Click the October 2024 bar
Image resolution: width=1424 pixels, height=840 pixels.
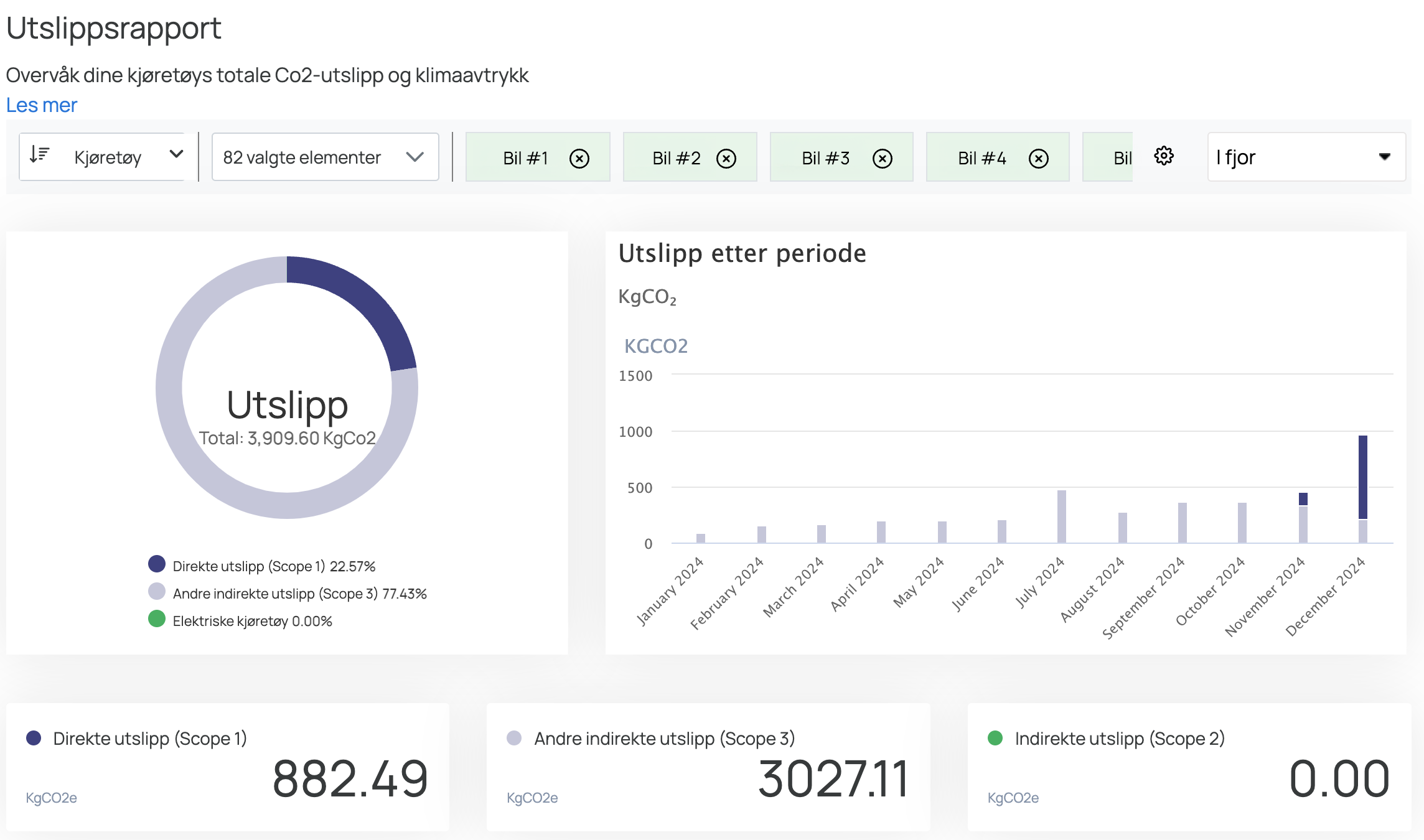[x=1242, y=523]
